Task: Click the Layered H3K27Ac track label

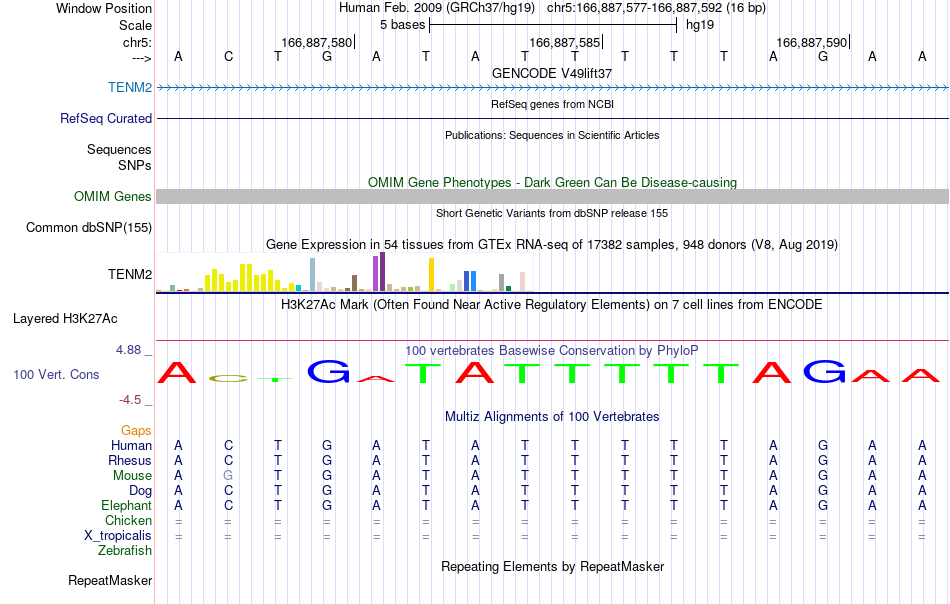Action: coord(65,319)
